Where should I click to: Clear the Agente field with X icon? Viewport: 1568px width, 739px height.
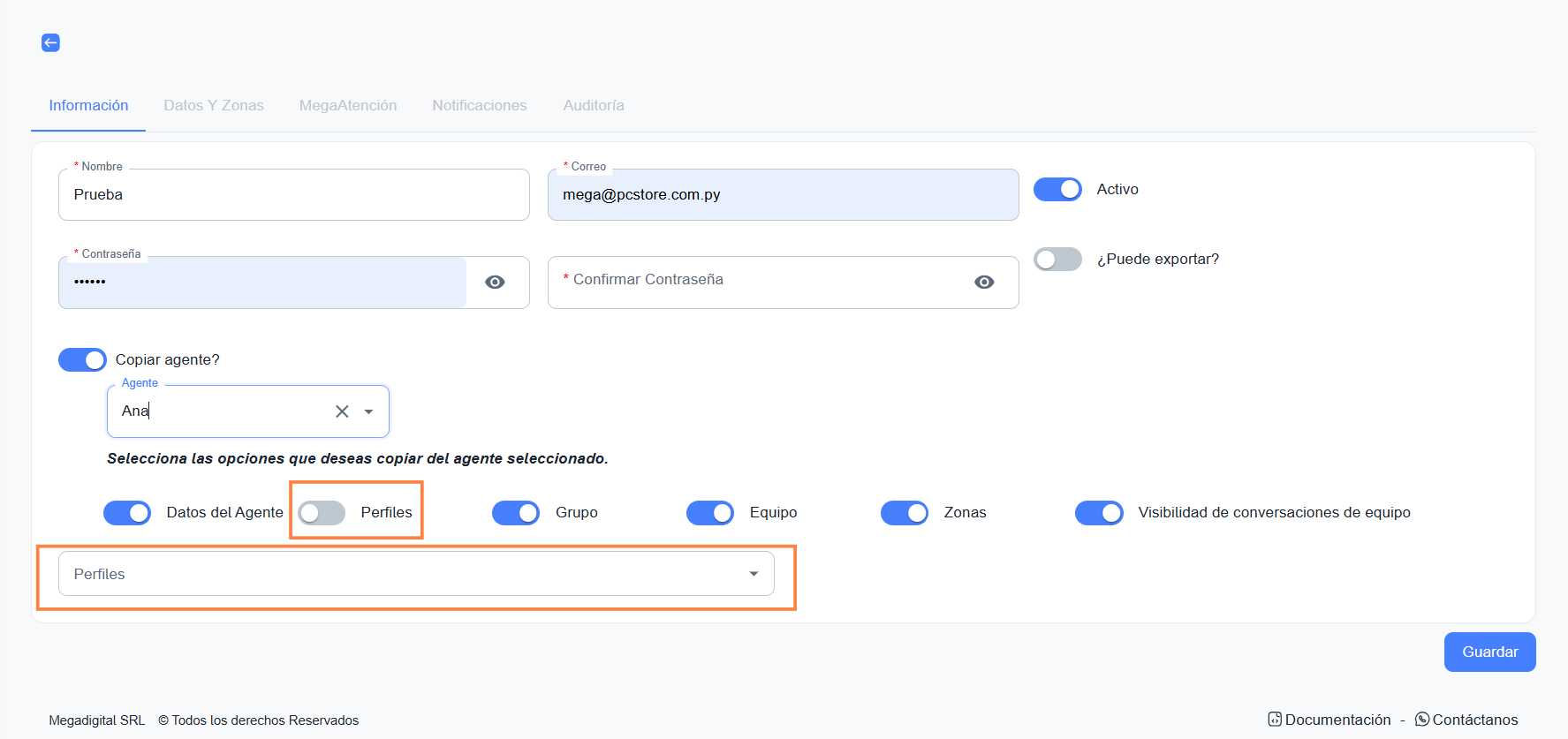(342, 411)
